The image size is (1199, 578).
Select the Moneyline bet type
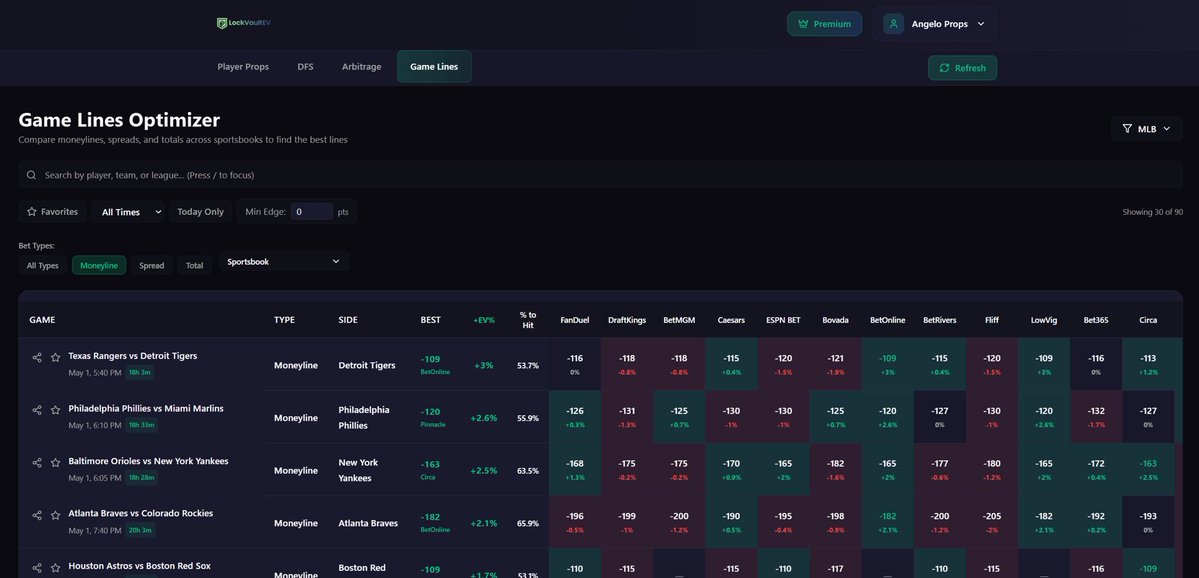pyautogui.click(x=99, y=265)
